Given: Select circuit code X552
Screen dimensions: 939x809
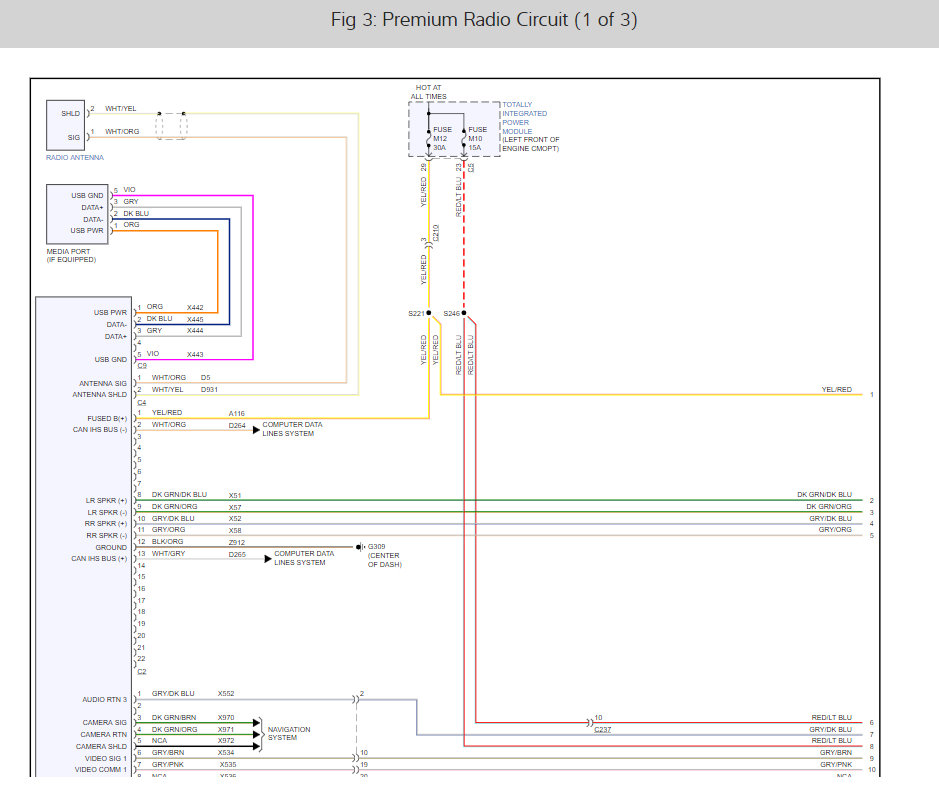Looking at the screenshot, I should 226,693.
